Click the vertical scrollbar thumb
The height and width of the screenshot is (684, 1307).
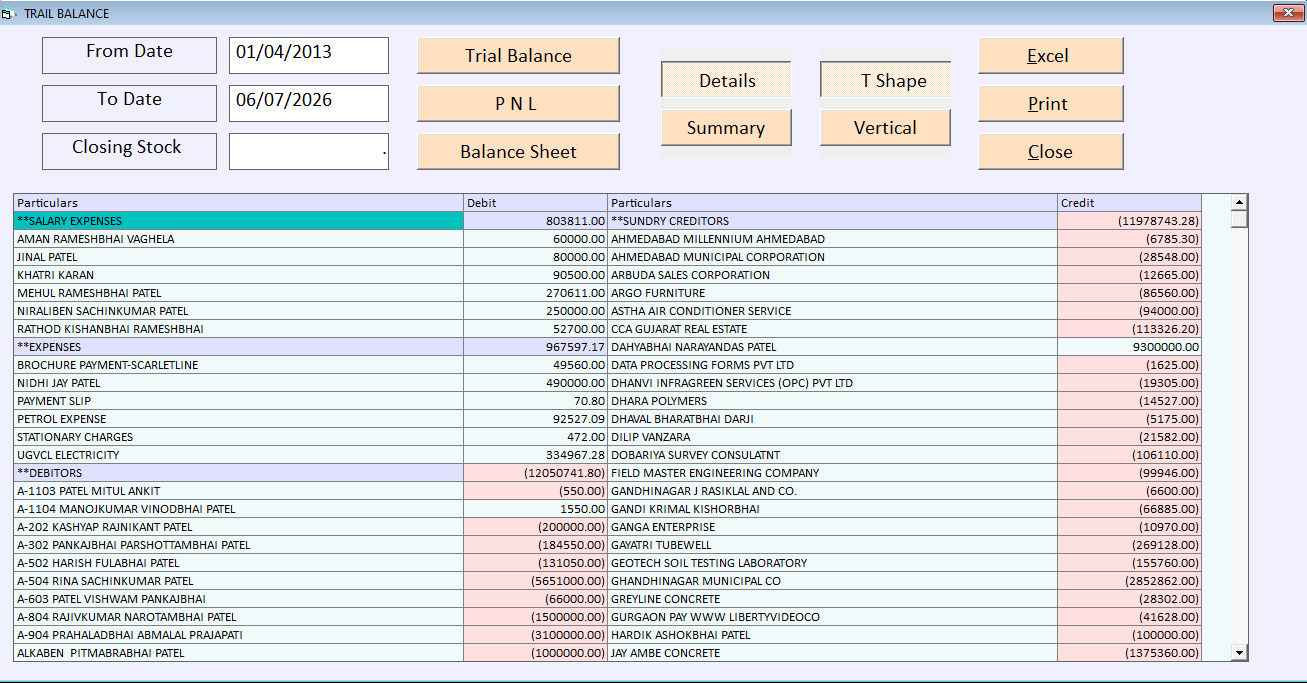coord(1240,219)
